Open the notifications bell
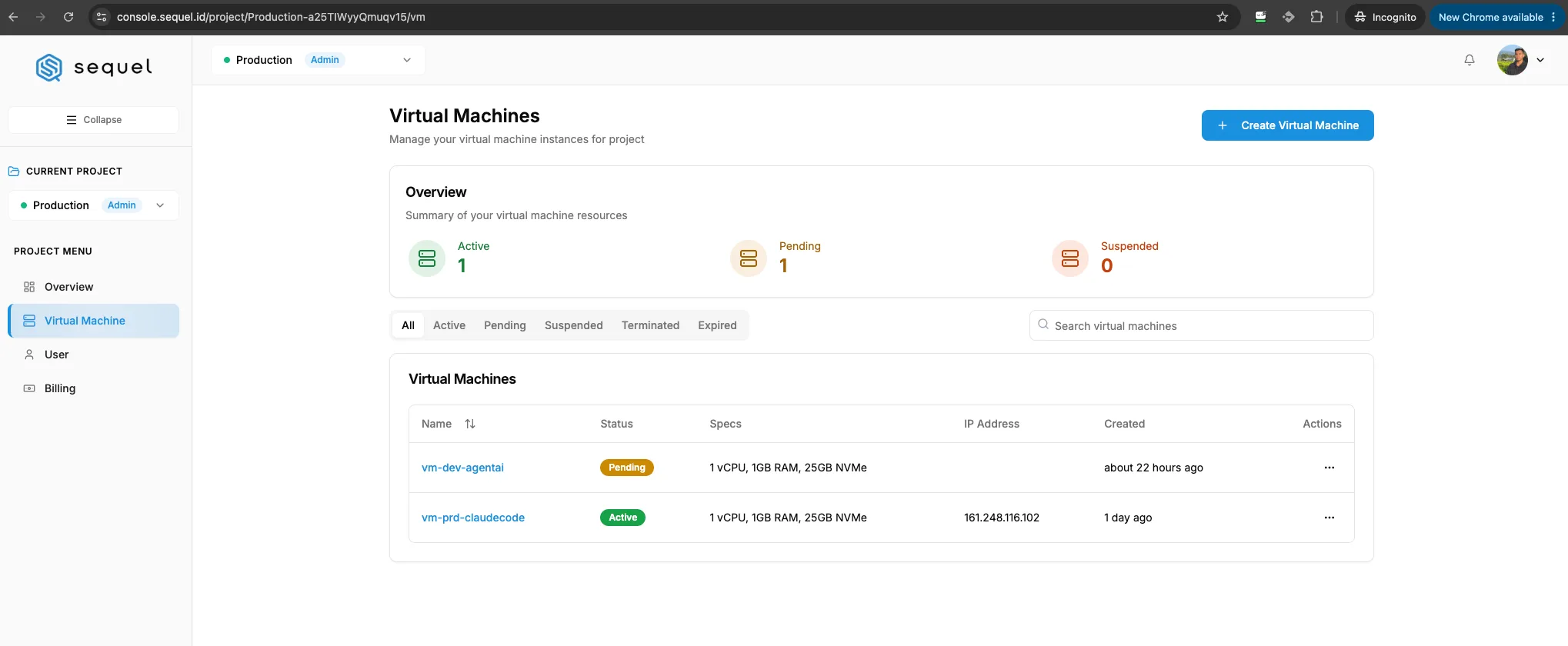The width and height of the screenshot is (1568, 646). pos(1469,60)
